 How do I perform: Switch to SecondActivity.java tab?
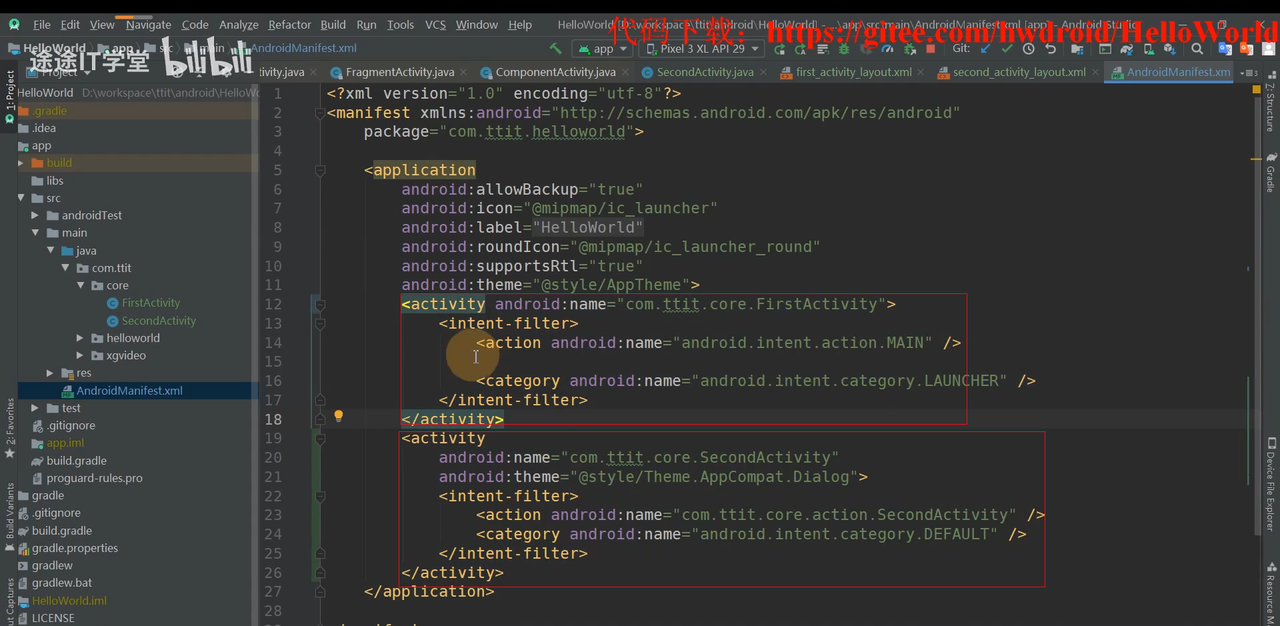click(x=705, y=72)
